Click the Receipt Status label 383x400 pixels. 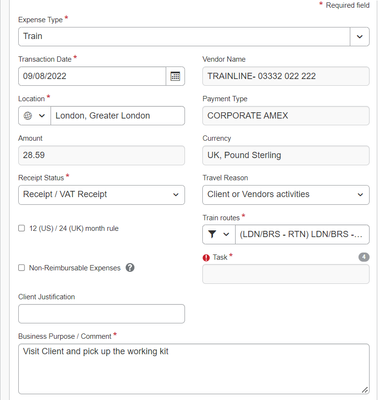coord(41,178)
